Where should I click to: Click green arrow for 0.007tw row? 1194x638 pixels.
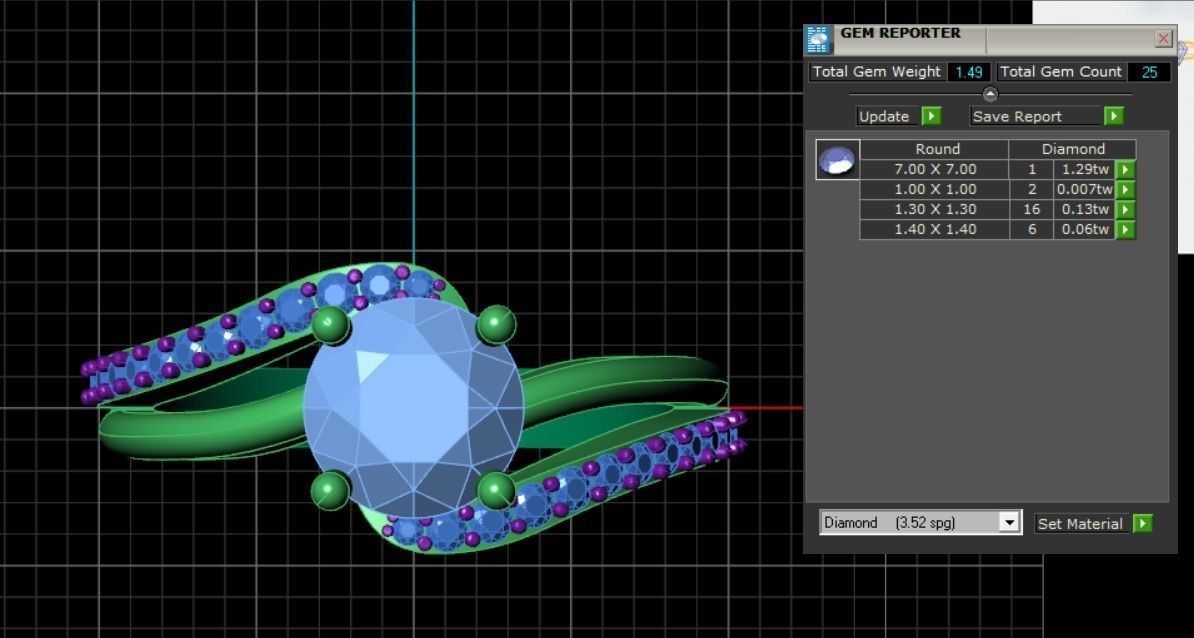pyautogui.click(x=1125, y=189)
